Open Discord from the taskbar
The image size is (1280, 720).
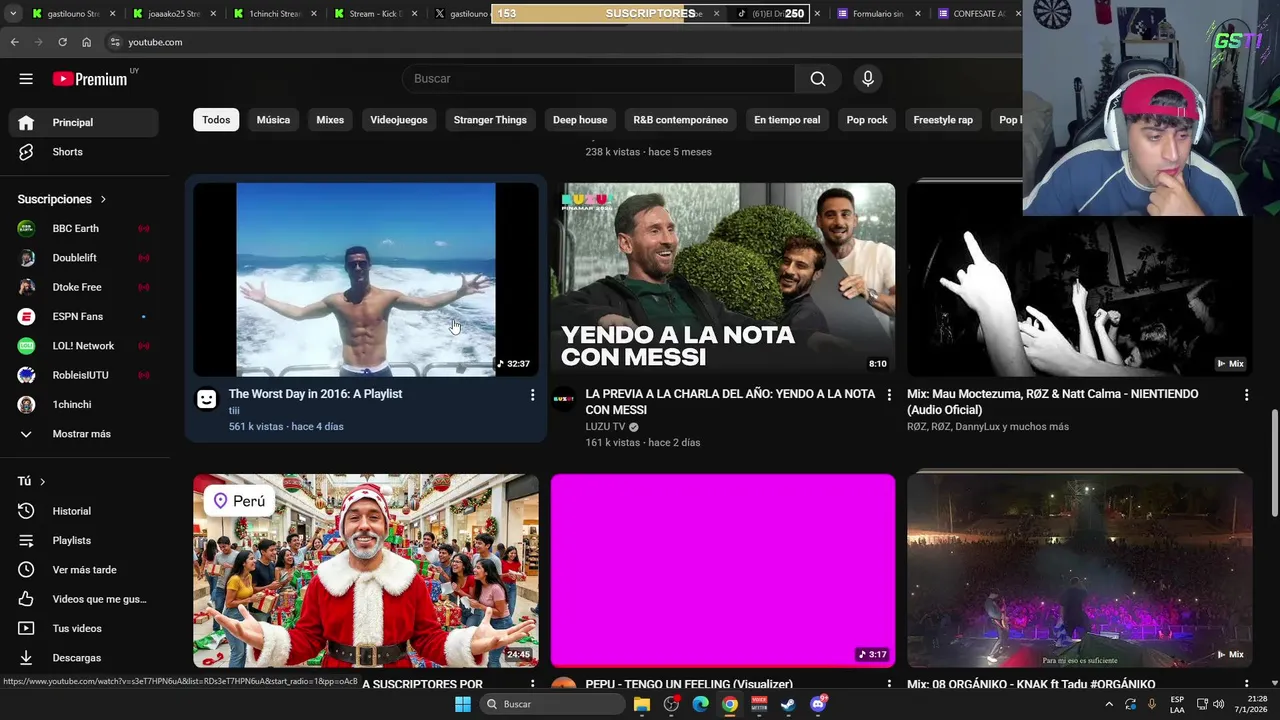pyautogui.click(x=819, y=704)
